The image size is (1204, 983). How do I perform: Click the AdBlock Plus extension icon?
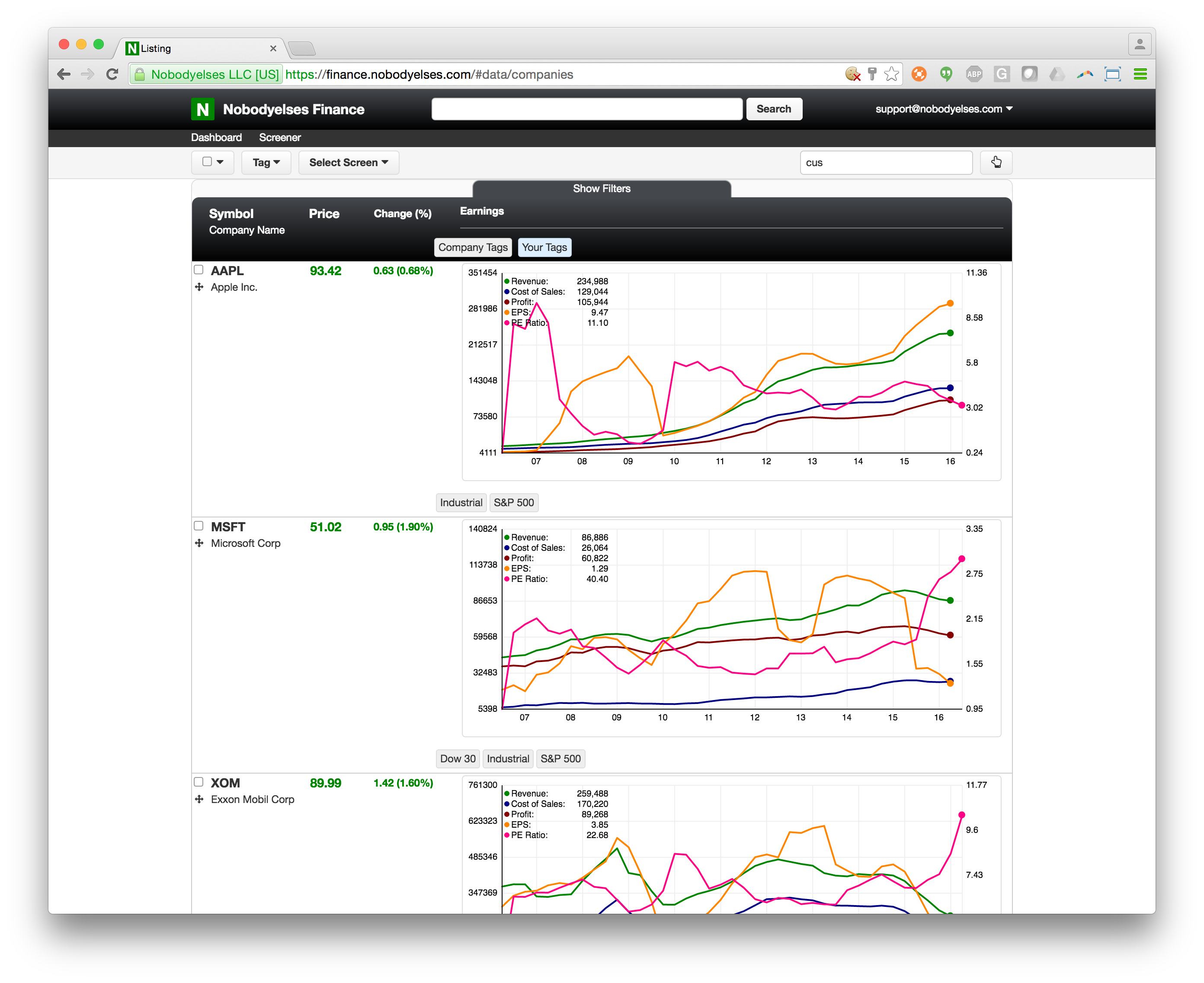click(973, 74)
